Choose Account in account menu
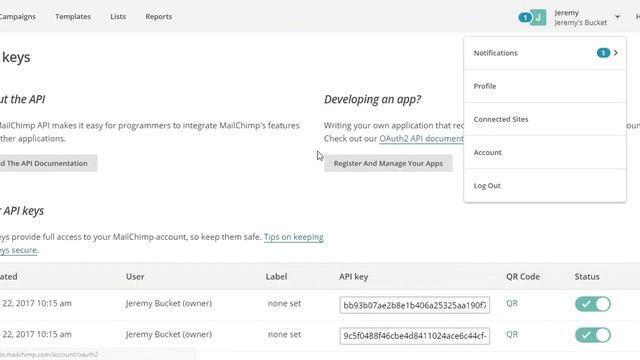Viewport: 640px width, 360px height. click(545, 152)
